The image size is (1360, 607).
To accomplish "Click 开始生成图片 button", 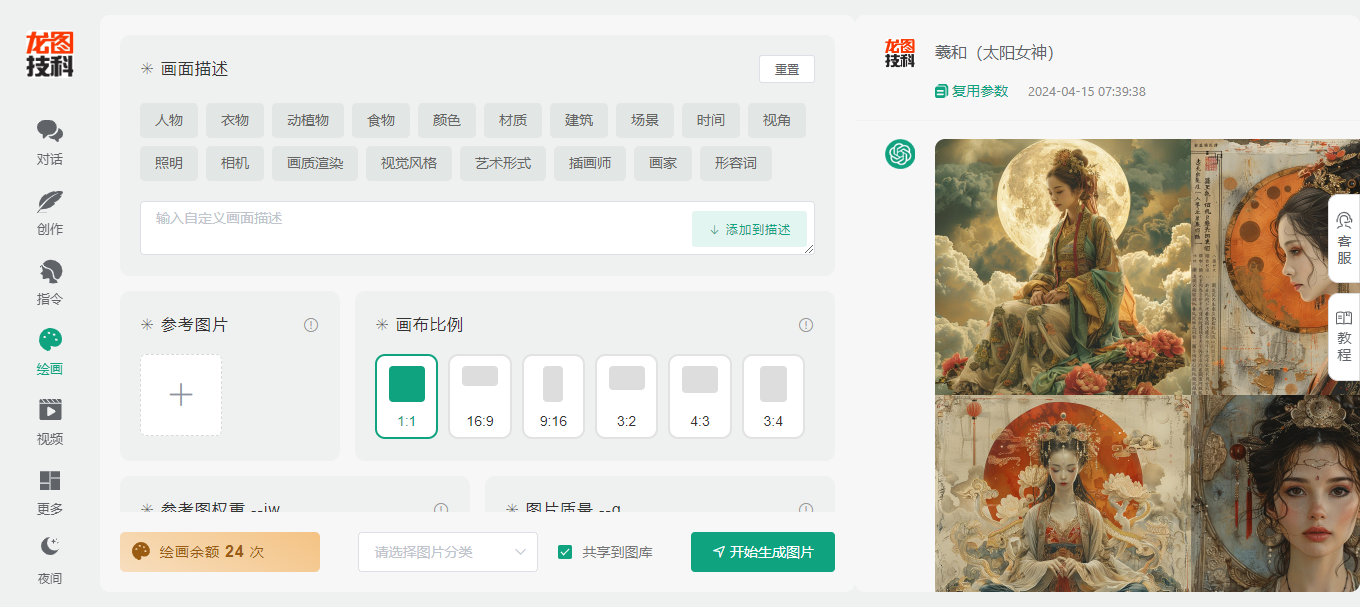I will [763, 552].
